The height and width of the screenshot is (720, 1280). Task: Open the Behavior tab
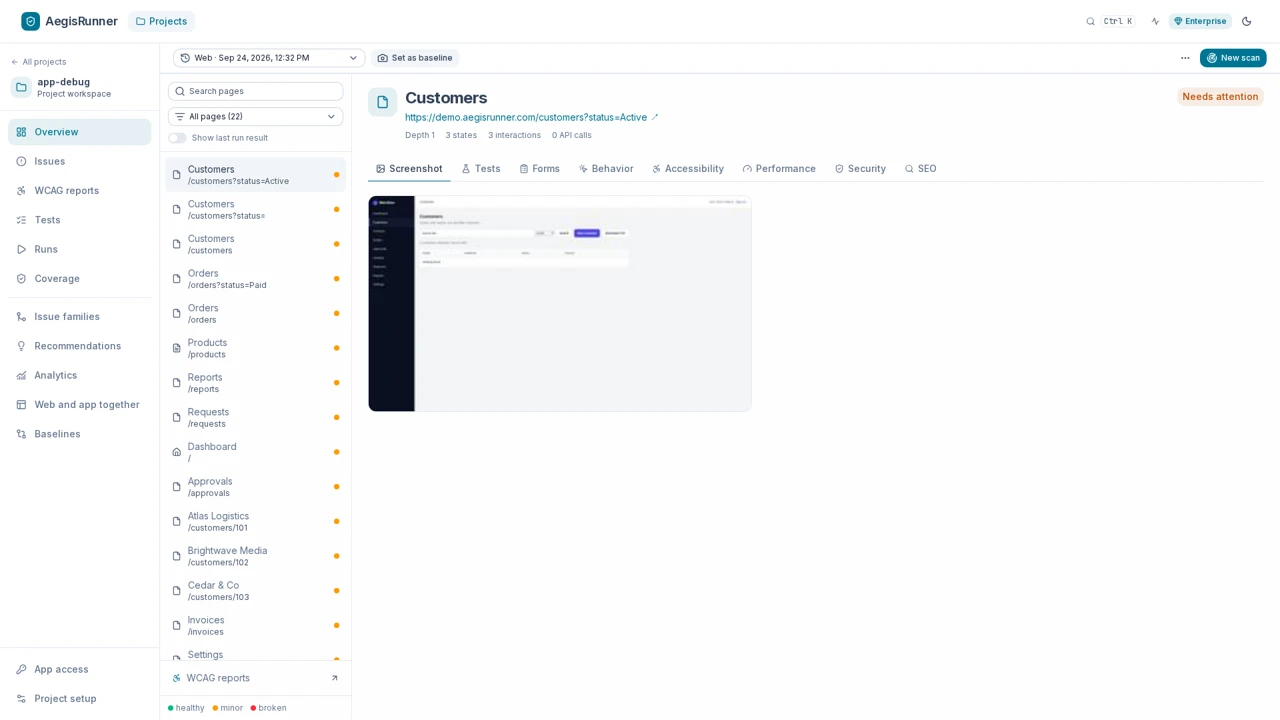click(x=605, y=169)
